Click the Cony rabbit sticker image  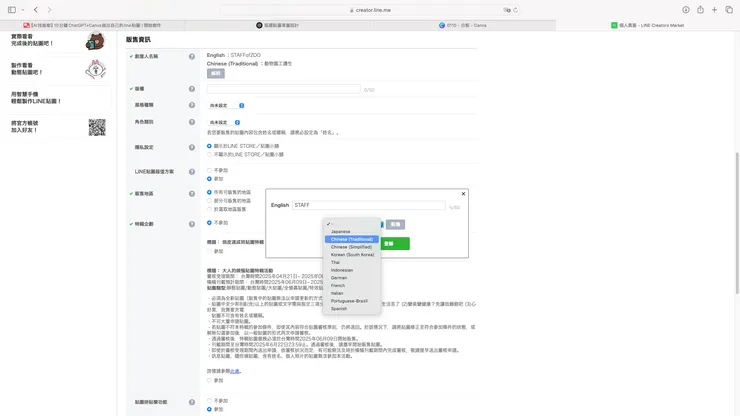point(96,69)
